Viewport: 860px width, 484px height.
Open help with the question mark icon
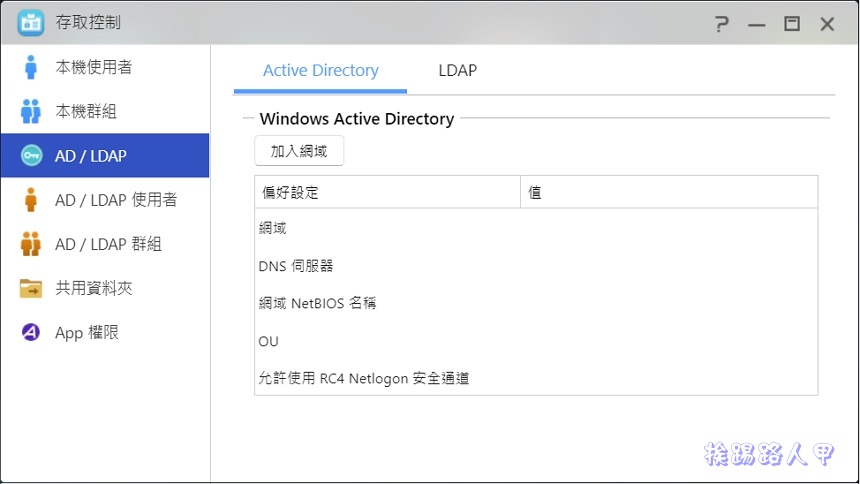[x=722, y=24]
